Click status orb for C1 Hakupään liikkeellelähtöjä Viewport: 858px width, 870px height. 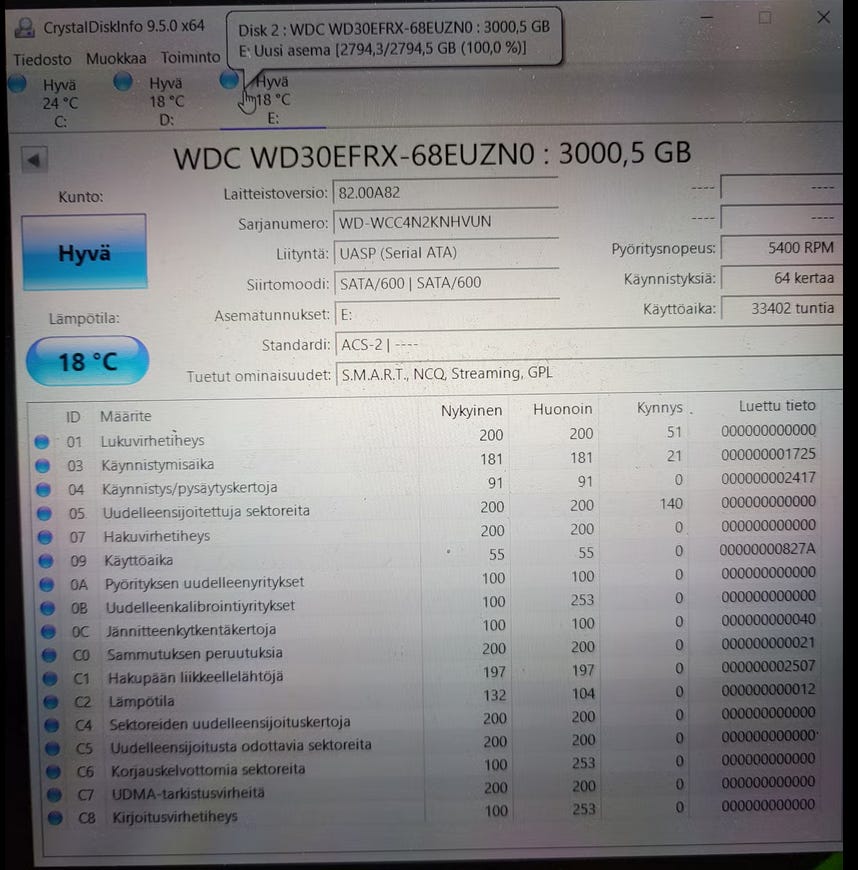(50, 679)
